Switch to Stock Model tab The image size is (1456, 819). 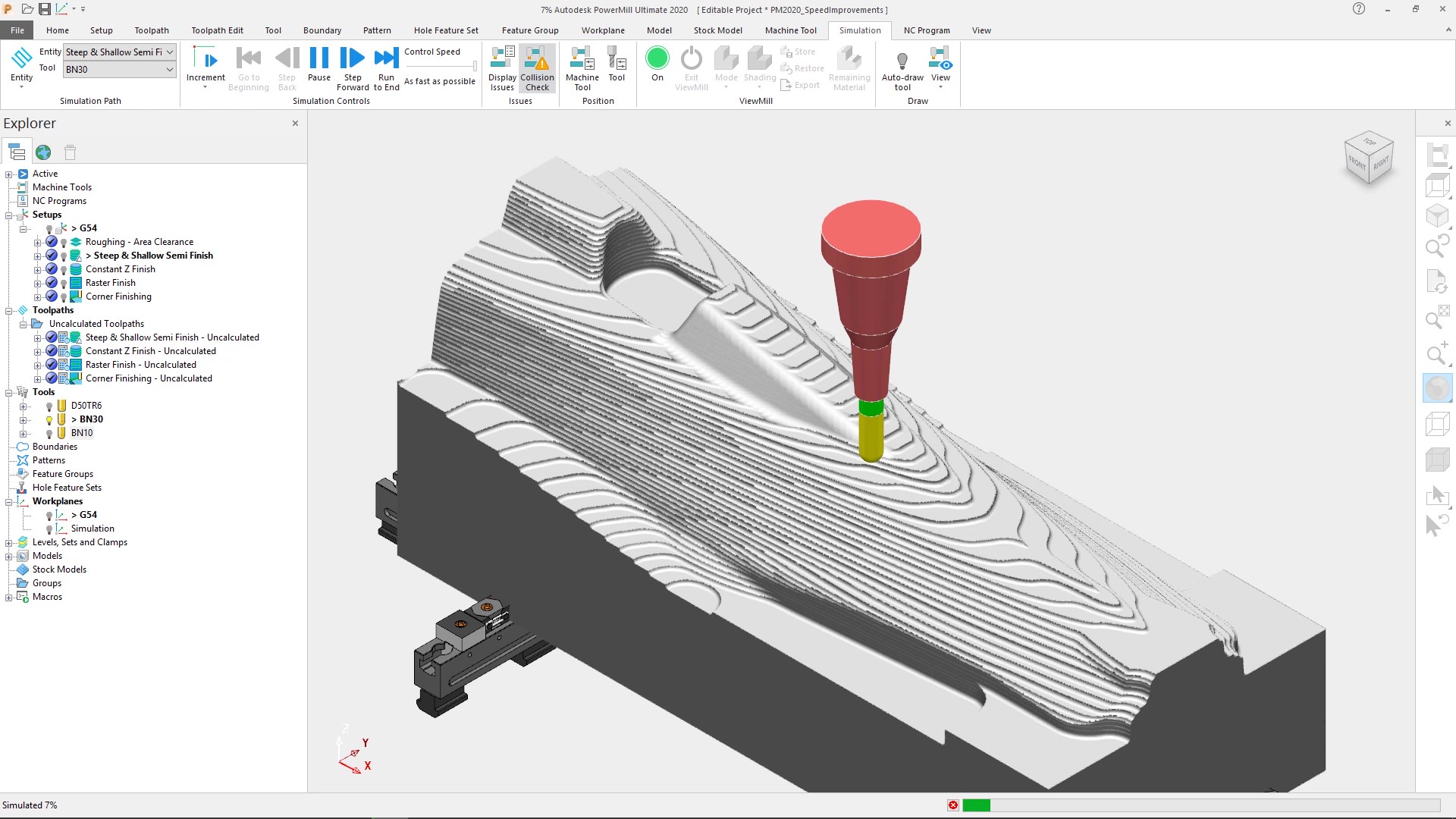pyautogui.click(x=717, y=30)
